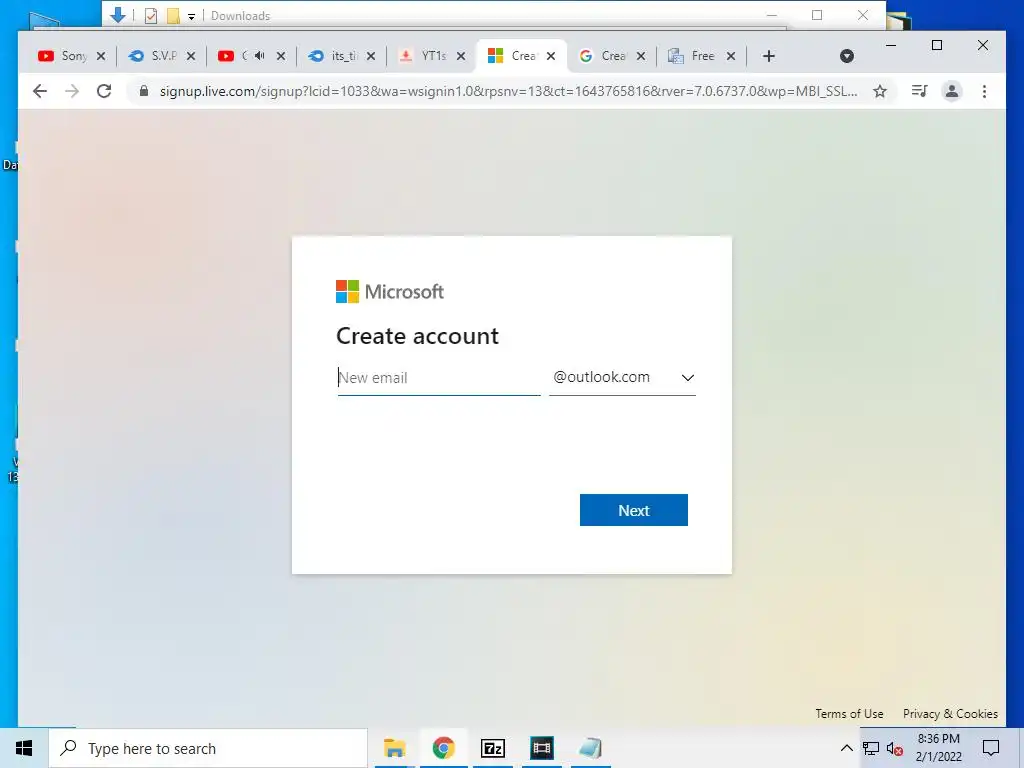Click the taskbar search box
Image resolution: width=1024 pixels, height=768 pixels.
tap(208, 748)
